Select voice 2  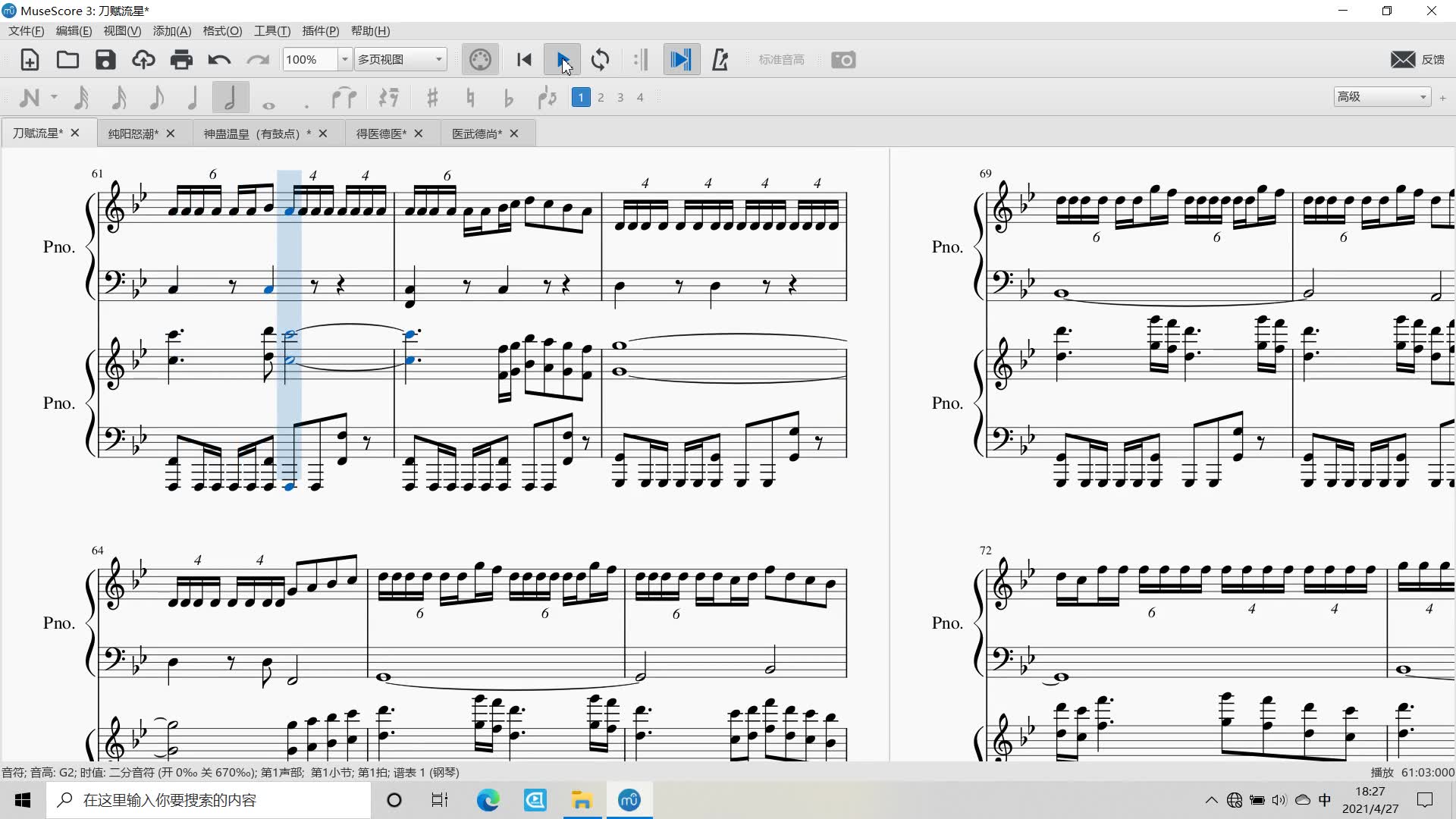601,98
